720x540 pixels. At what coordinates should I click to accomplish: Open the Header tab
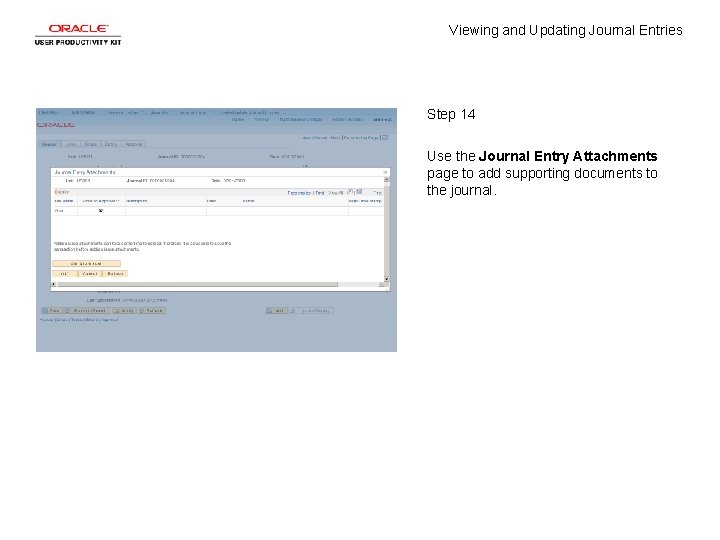click(x=49, y=144)
